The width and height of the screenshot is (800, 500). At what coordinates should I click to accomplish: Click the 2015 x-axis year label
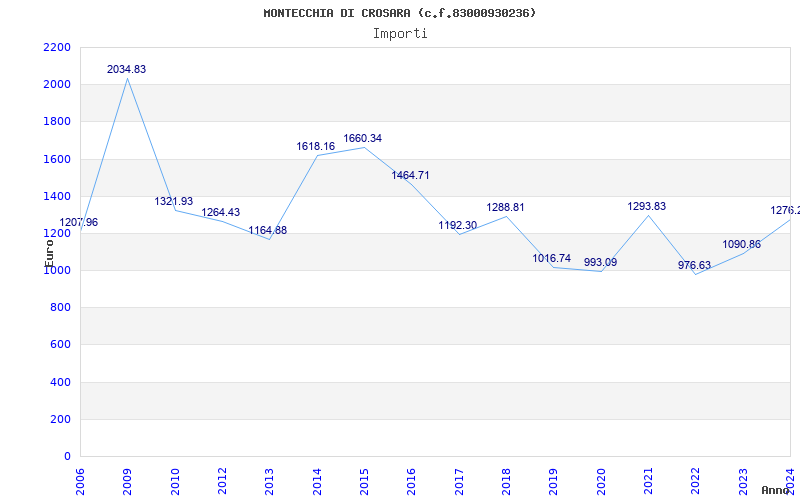point(364,481)
